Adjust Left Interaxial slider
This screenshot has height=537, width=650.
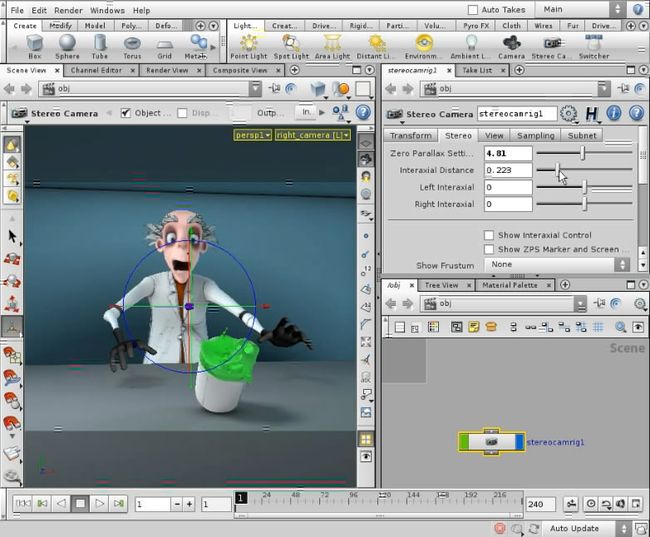pos(585,187)
